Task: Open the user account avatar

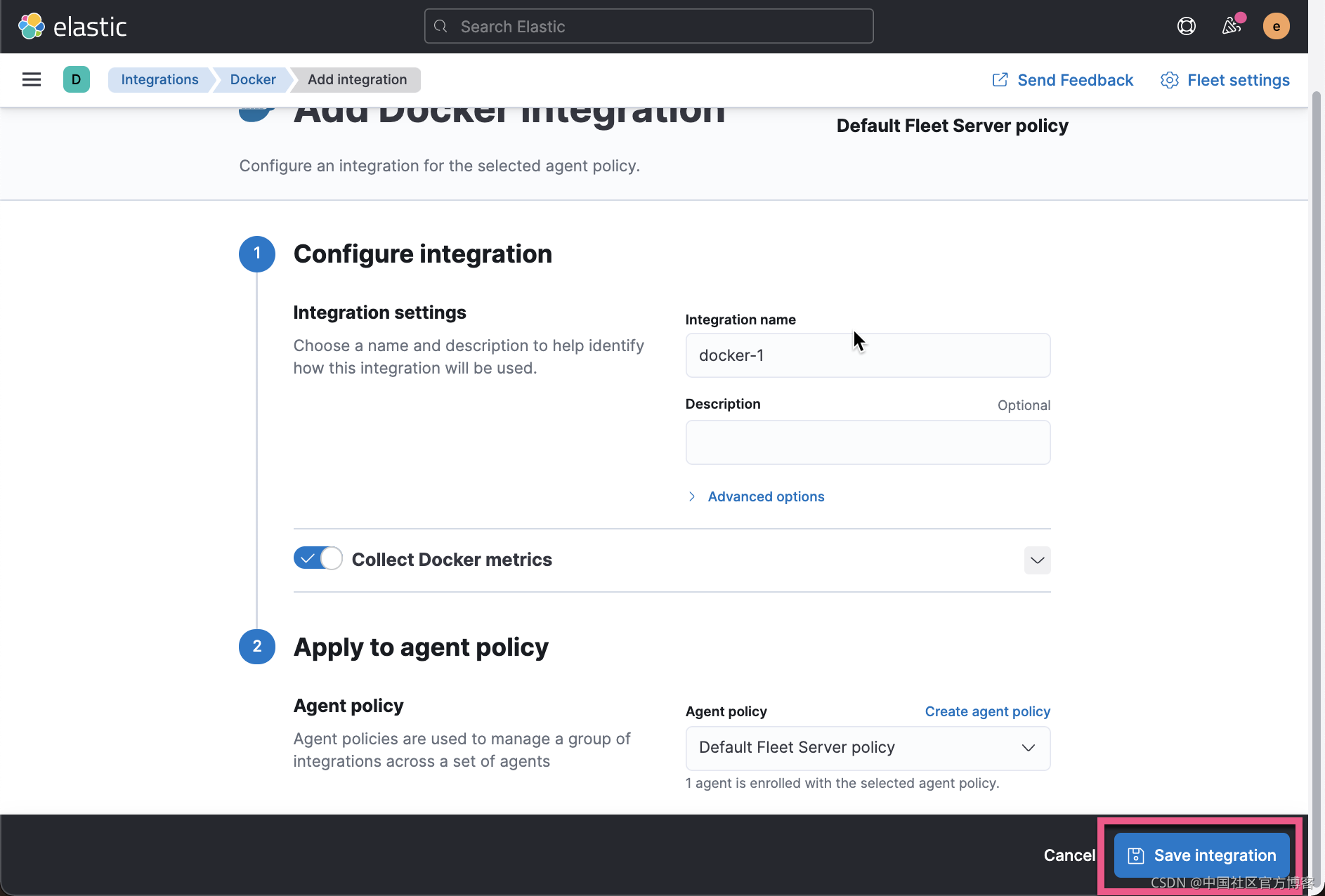Action: pos(1277,26)
